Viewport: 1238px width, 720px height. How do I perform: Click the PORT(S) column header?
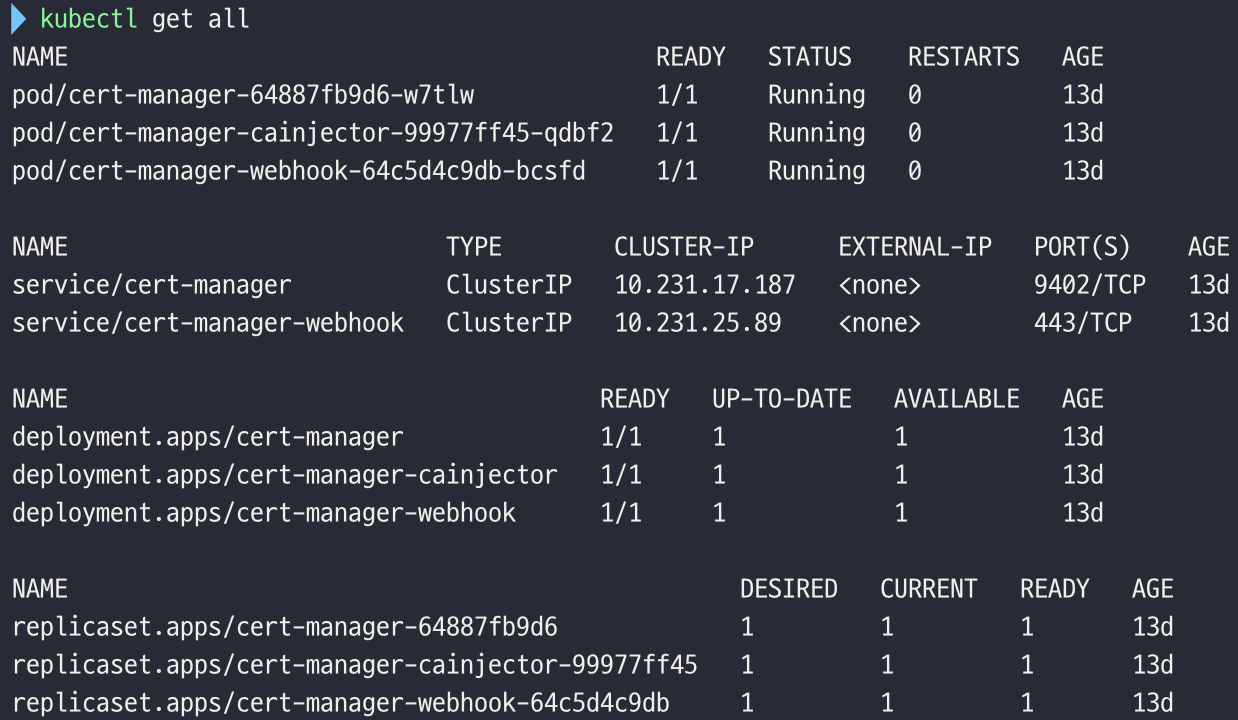pos(1082,247)
